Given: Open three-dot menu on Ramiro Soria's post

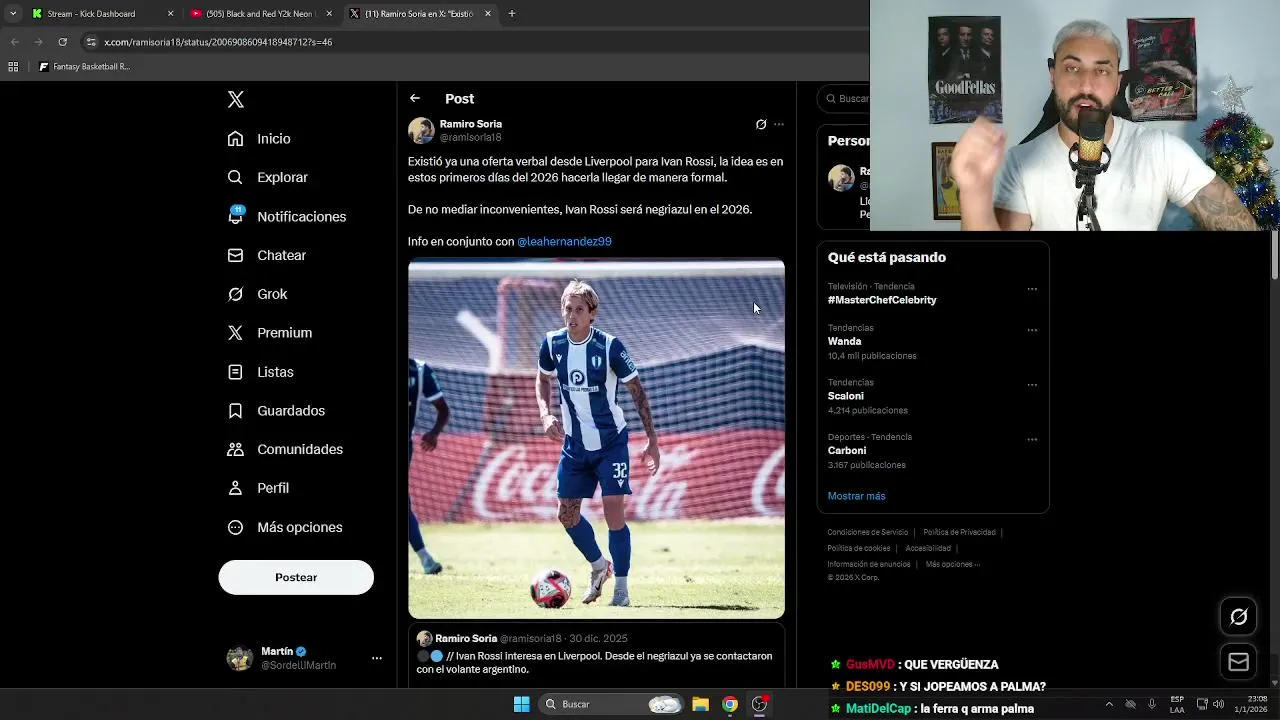Looking at the screenshot, I should coord(779,124).
